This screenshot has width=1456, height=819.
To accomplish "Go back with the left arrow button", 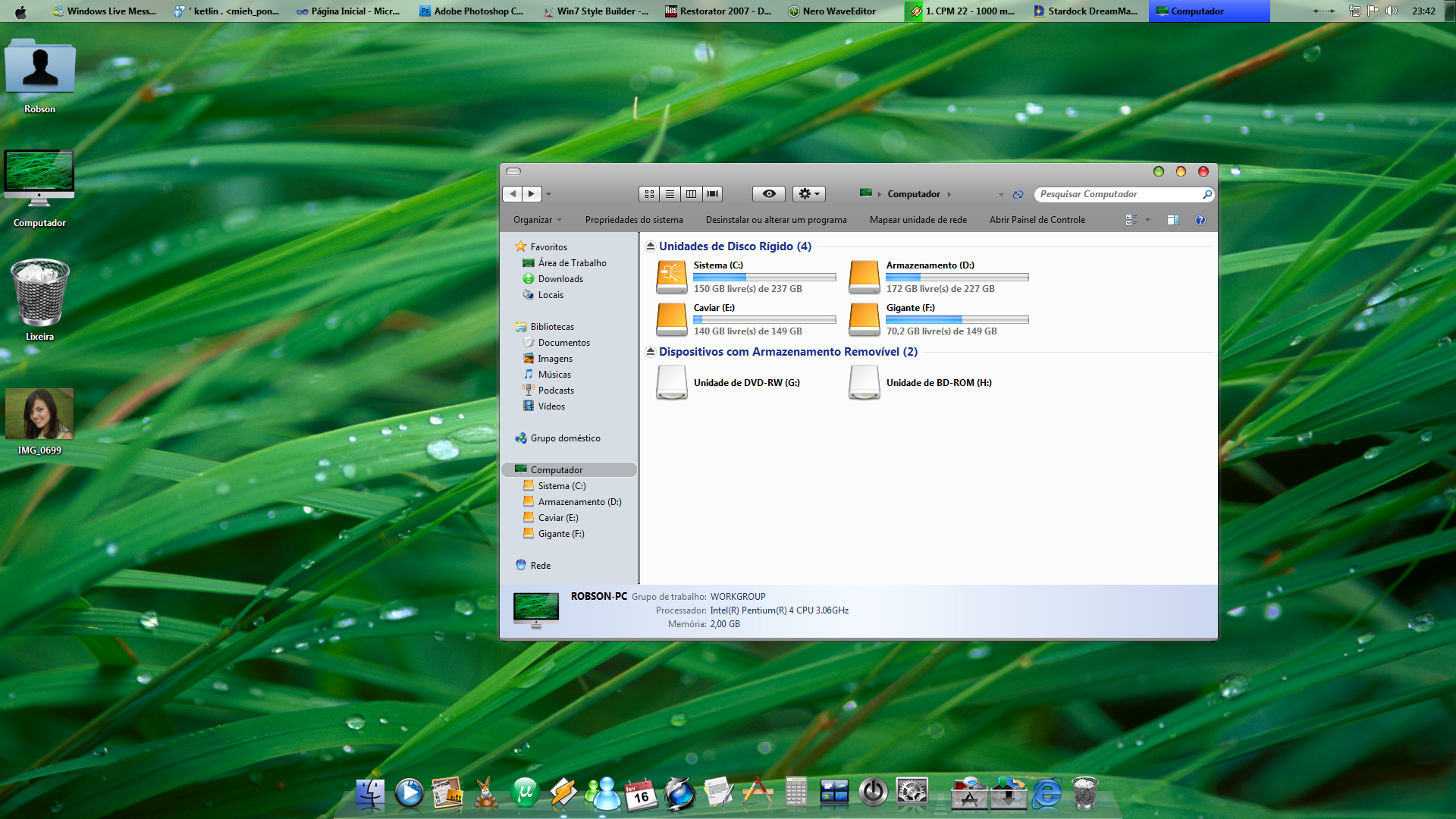I will [513, 194].
